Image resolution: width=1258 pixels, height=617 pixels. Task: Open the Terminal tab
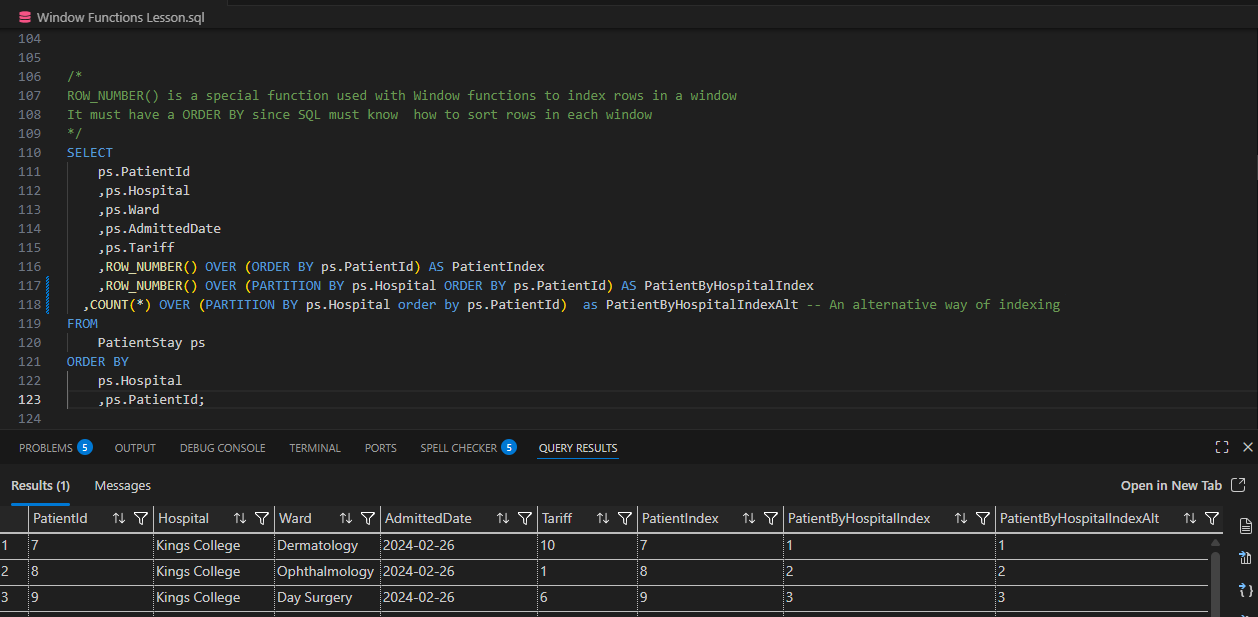314,447
